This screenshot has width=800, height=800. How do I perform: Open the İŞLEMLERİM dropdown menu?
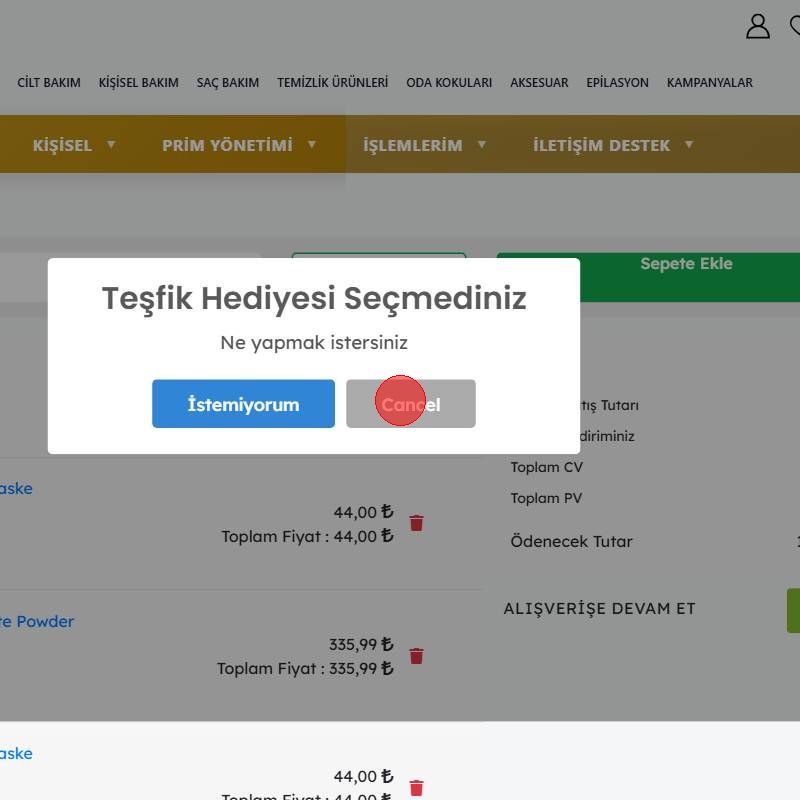(424, 145)
